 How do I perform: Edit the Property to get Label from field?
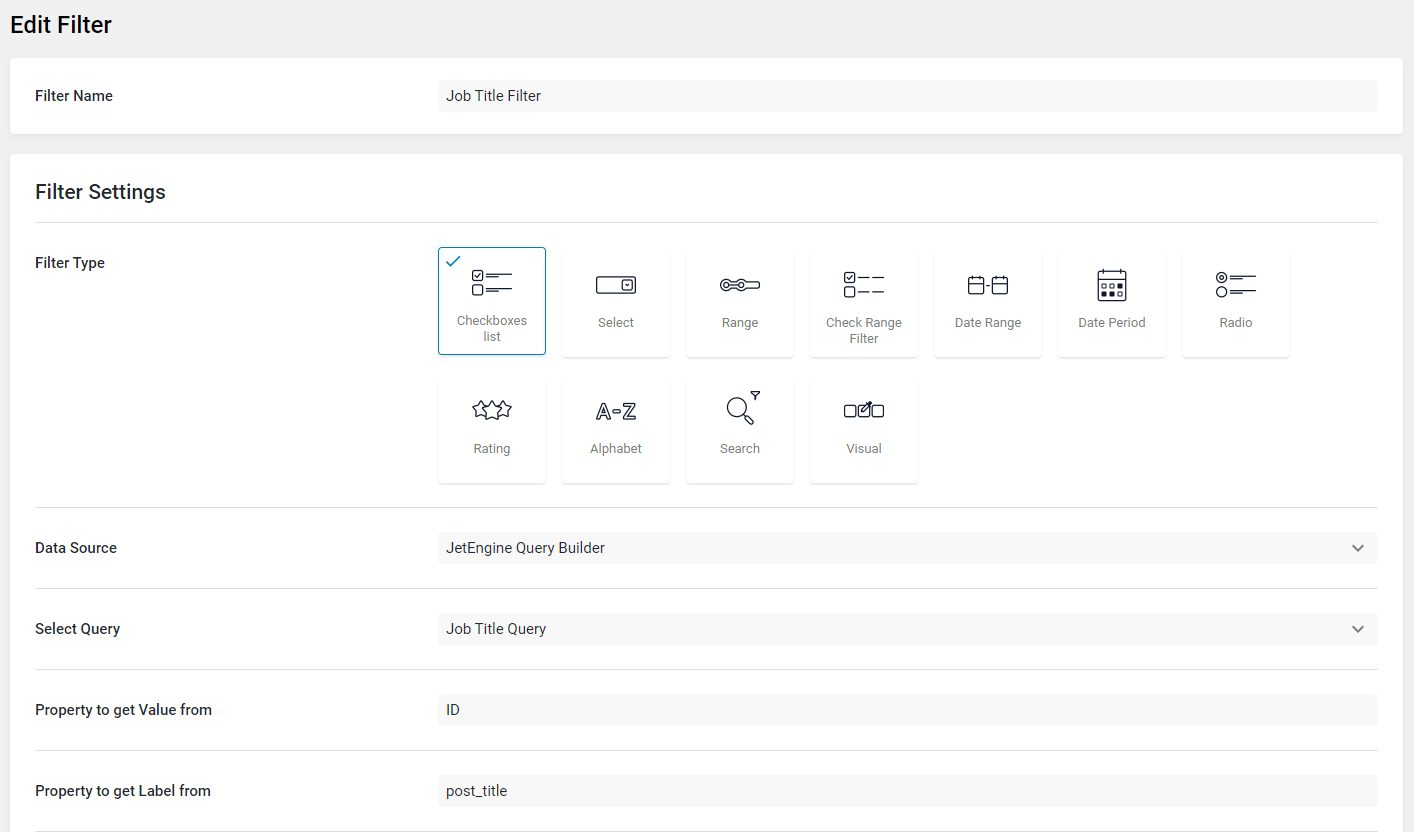point(908,791)
